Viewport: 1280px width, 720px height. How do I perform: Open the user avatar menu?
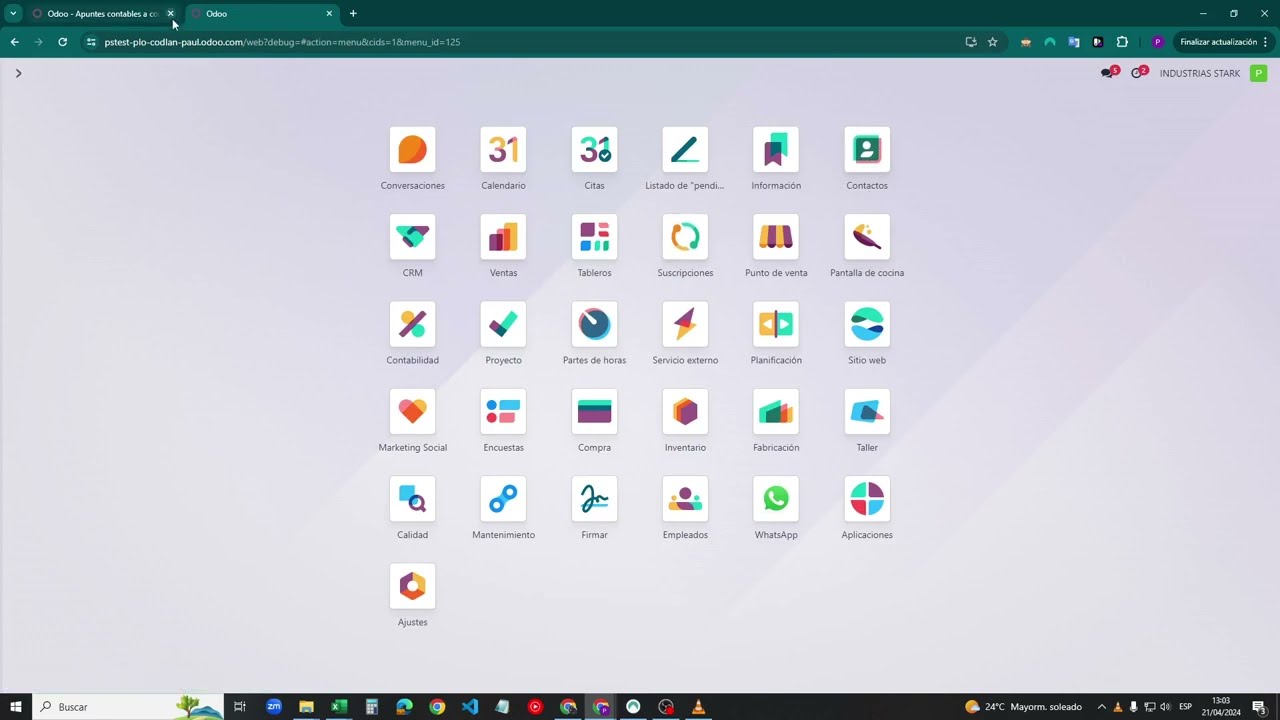point(1258,73)
